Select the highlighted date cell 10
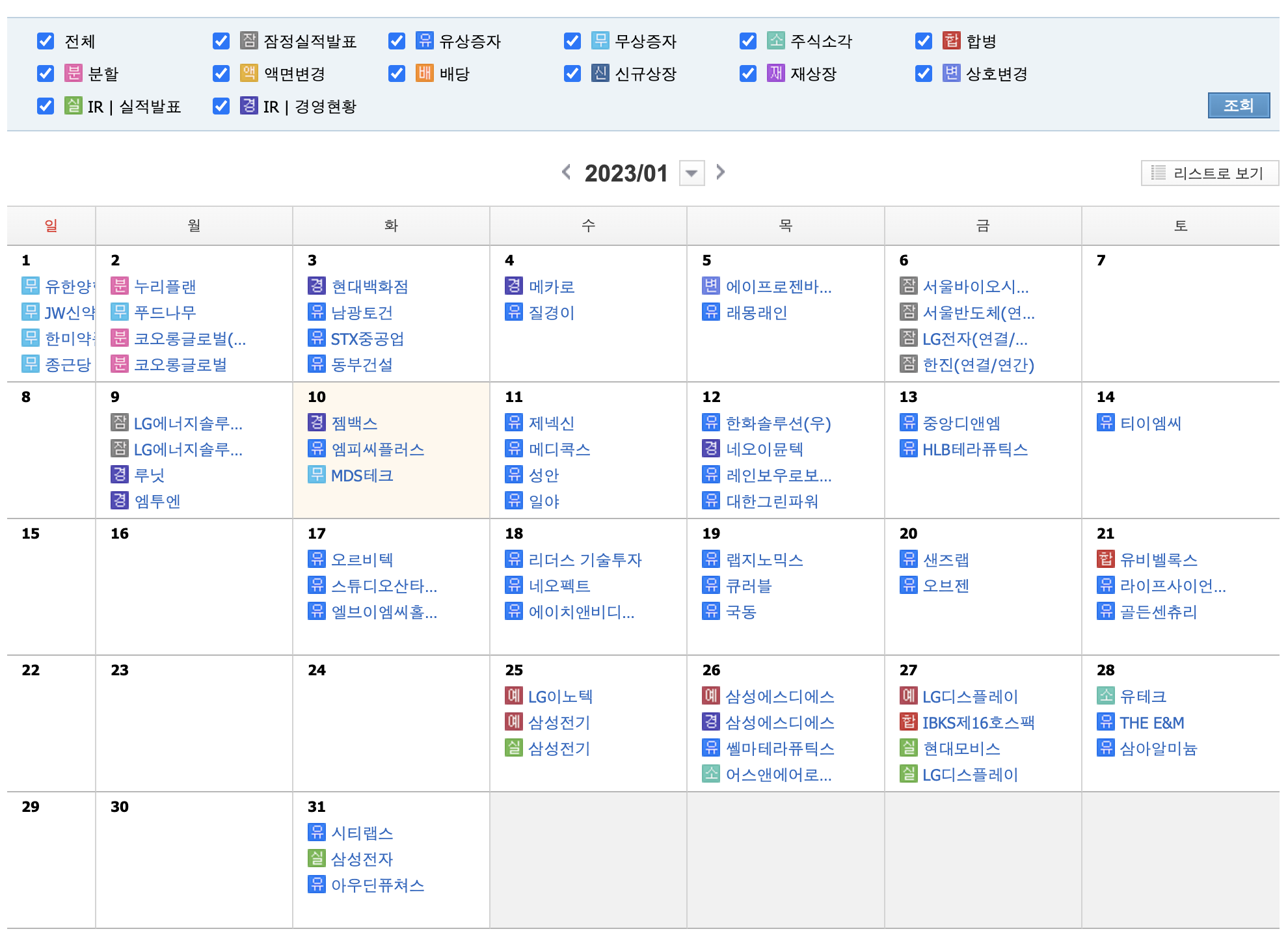 [317, 397]
